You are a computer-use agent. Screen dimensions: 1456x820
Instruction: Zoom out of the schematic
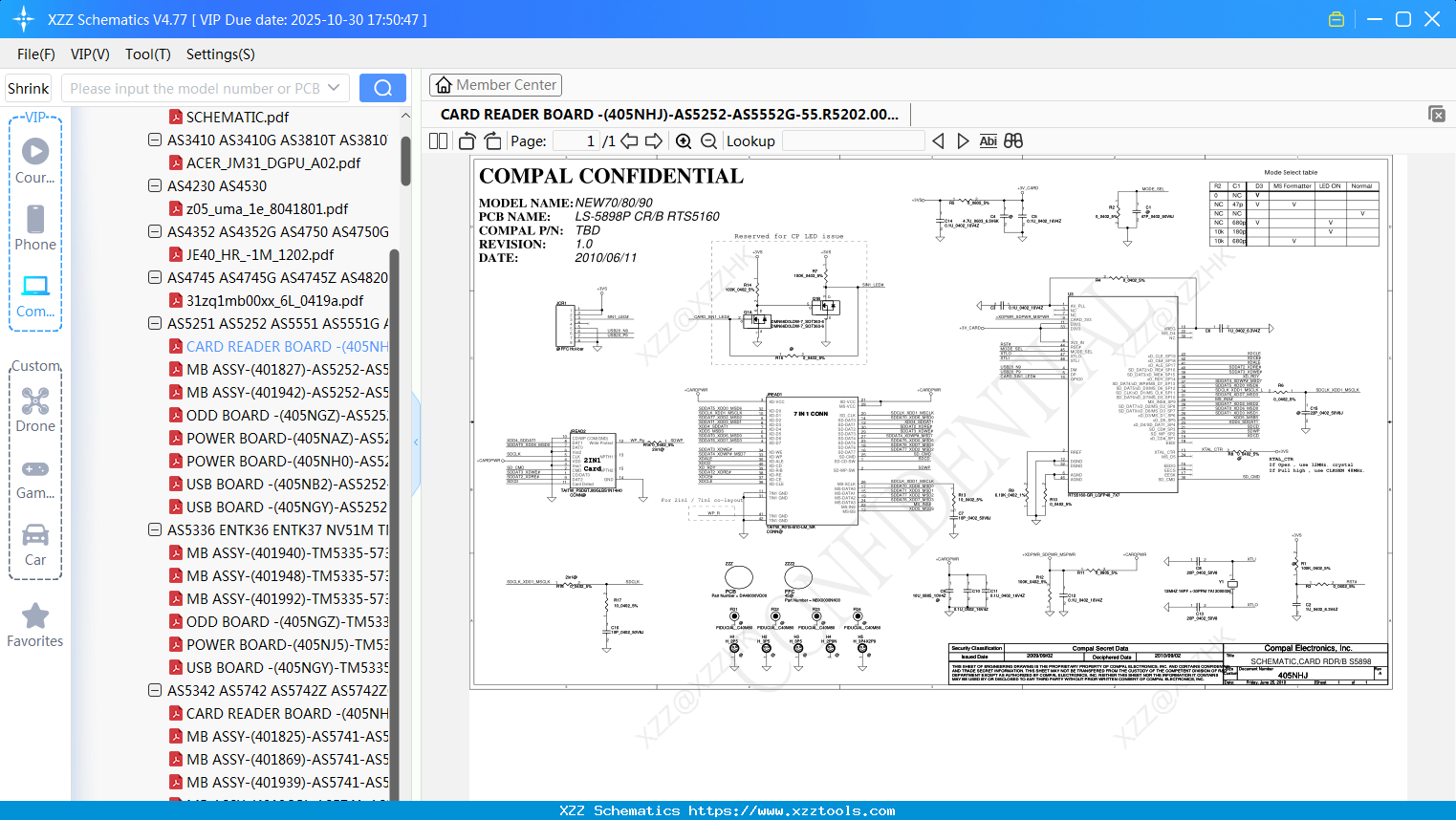point(708,140)
